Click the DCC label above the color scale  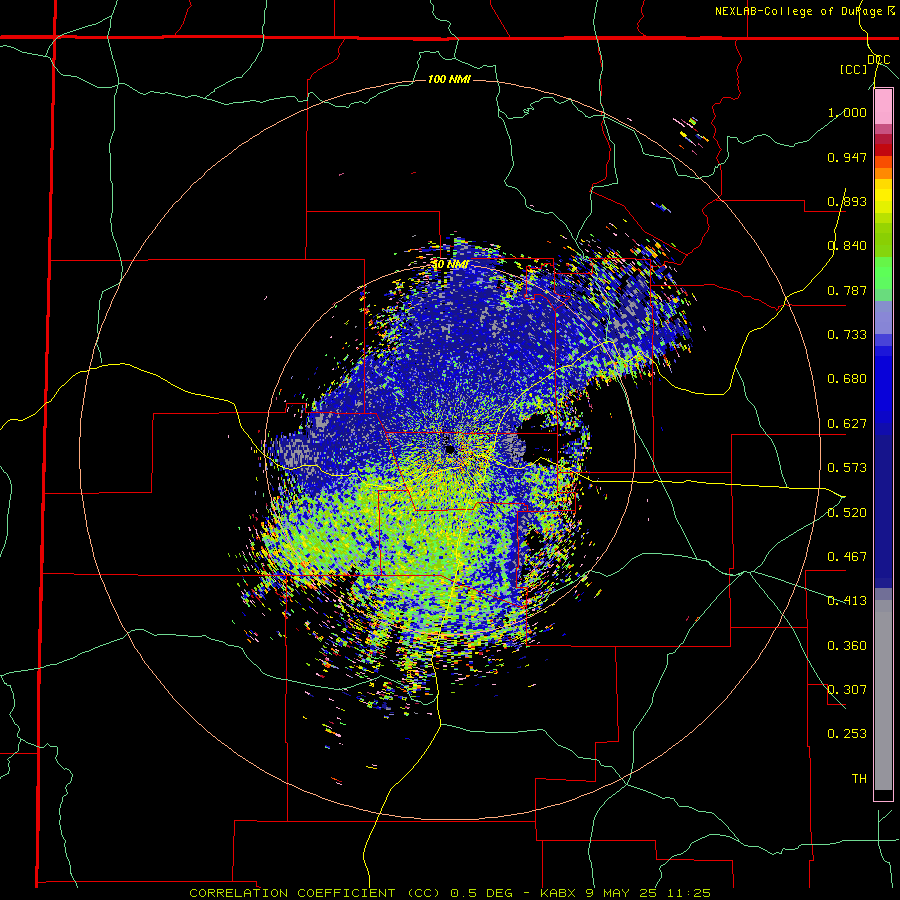tap(879, 60)
